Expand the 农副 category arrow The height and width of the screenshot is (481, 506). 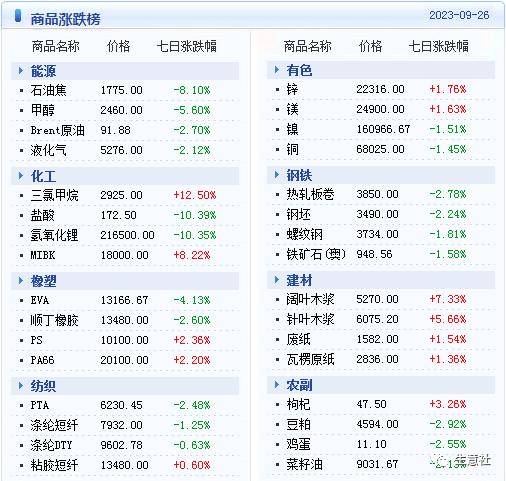click(x=277, y=385)
